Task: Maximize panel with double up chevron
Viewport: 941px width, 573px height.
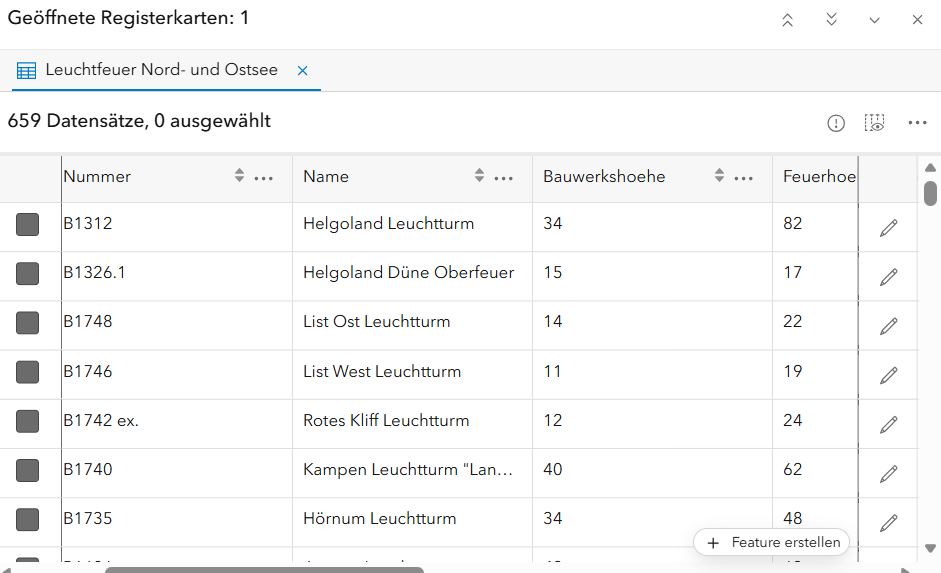Action: point(788,20)
